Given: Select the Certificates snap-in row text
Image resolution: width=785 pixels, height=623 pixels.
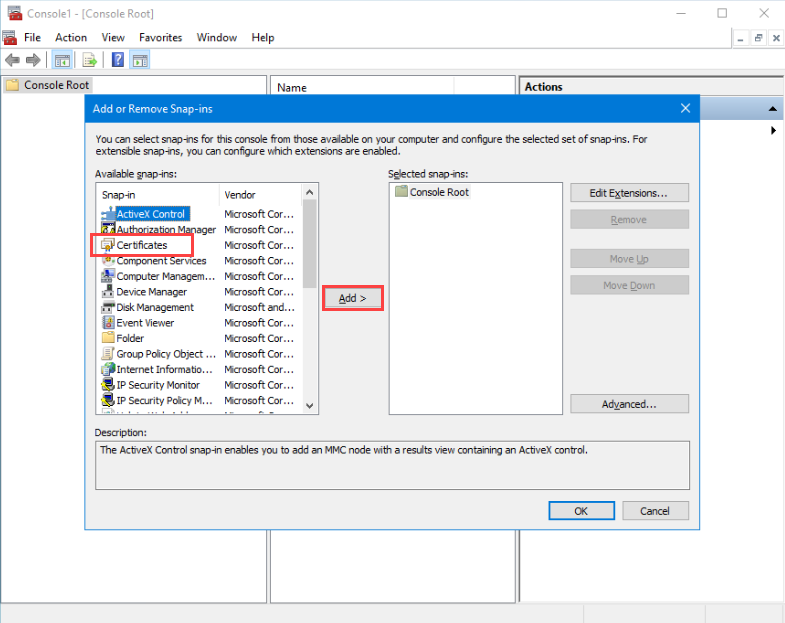Looking at the screenshot, I should (142, 245).
